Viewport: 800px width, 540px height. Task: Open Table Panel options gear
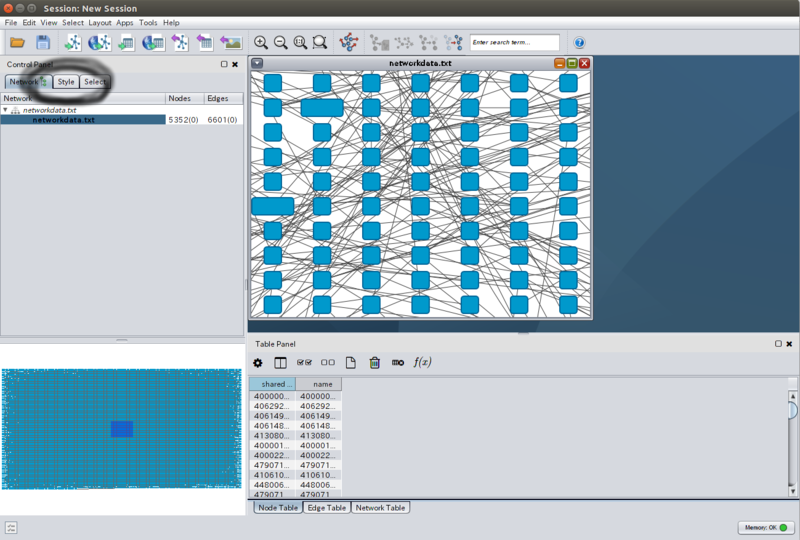pyautogui.click(x=258, y=363)
